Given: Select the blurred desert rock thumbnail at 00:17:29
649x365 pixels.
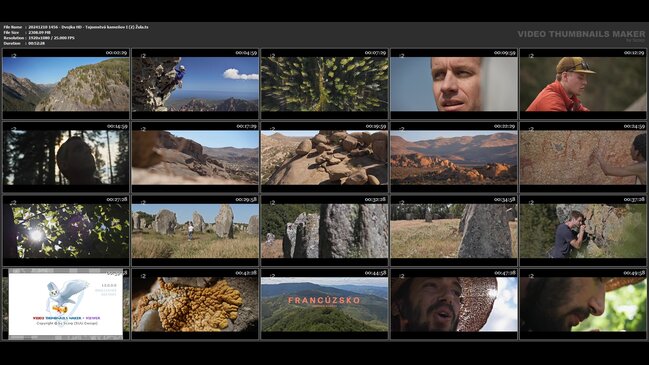Looking at the screenshot, I should click(195, 157).
